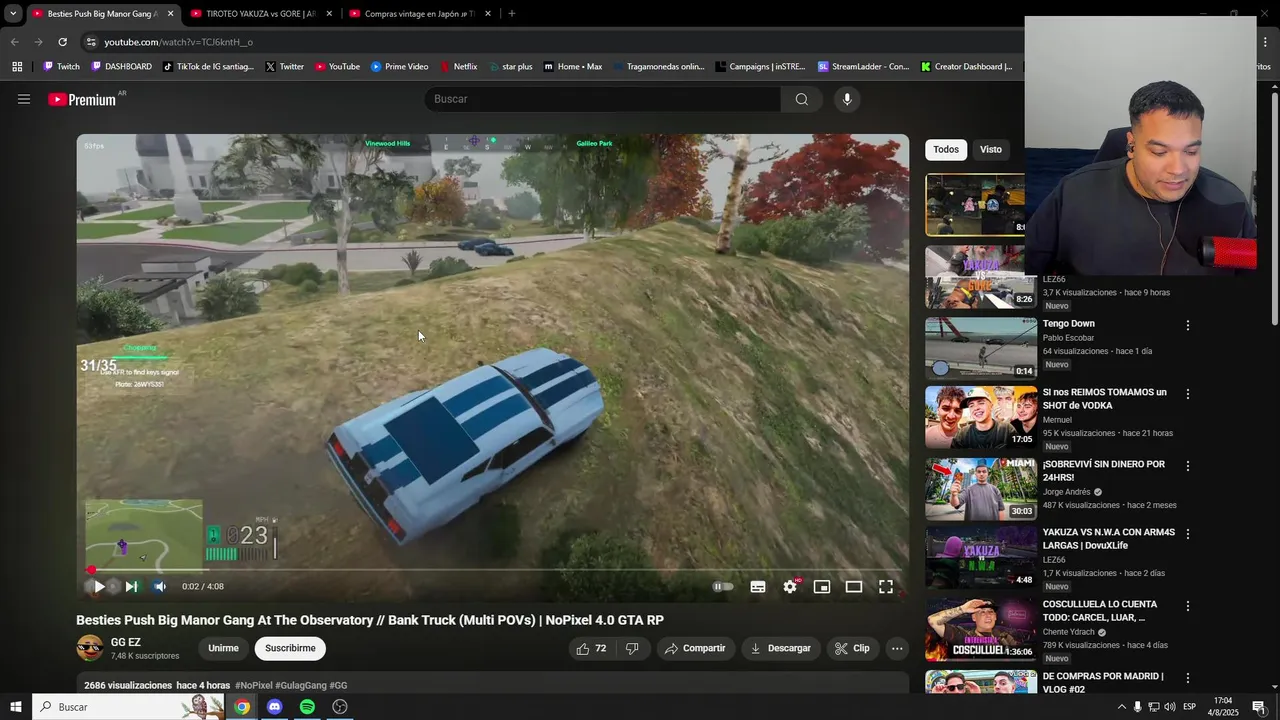Open a new browser tab
1280x720 pixels.
pyautogui.click(x=511, y=14)
